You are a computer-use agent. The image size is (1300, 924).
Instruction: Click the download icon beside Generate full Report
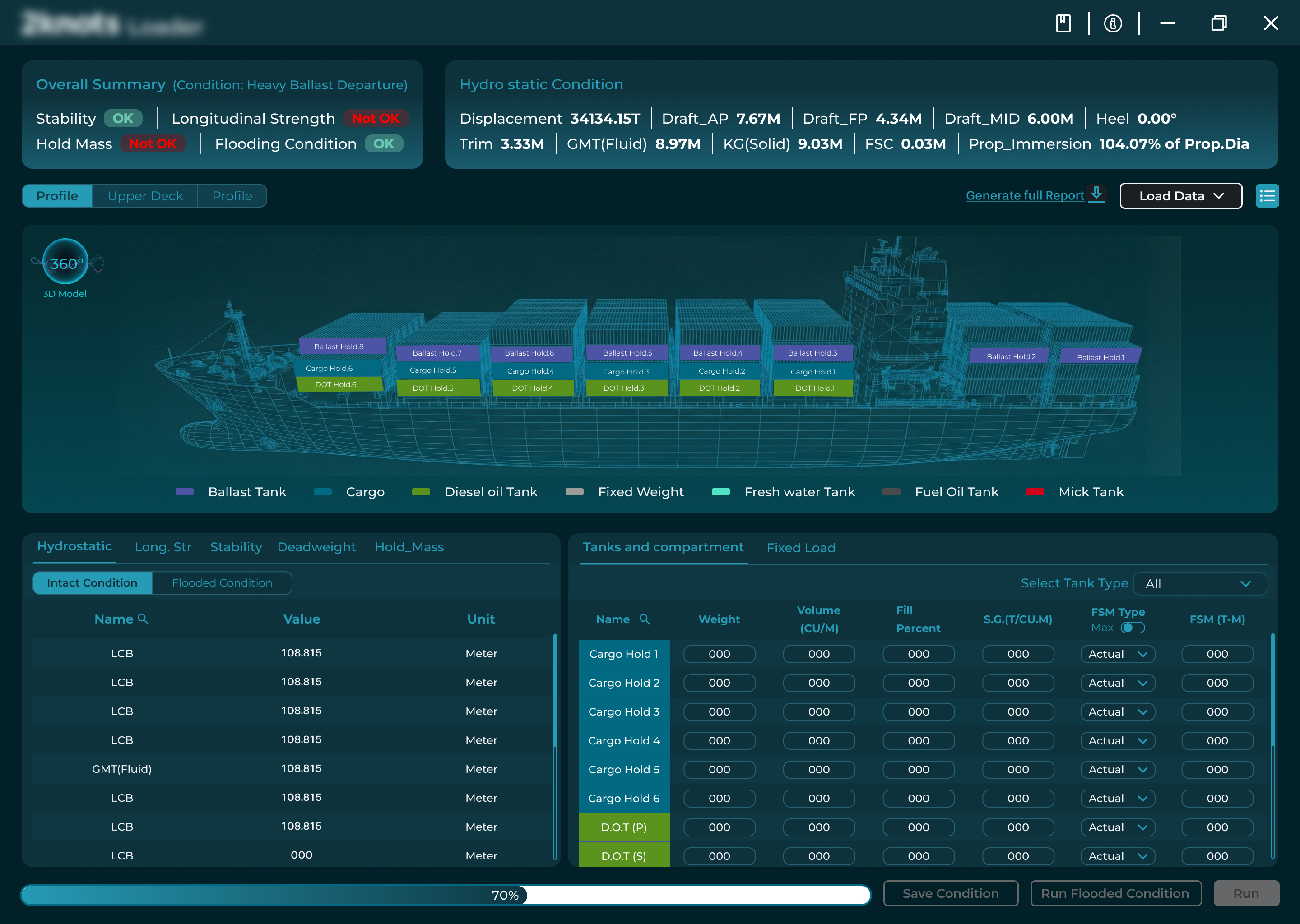1097,194
